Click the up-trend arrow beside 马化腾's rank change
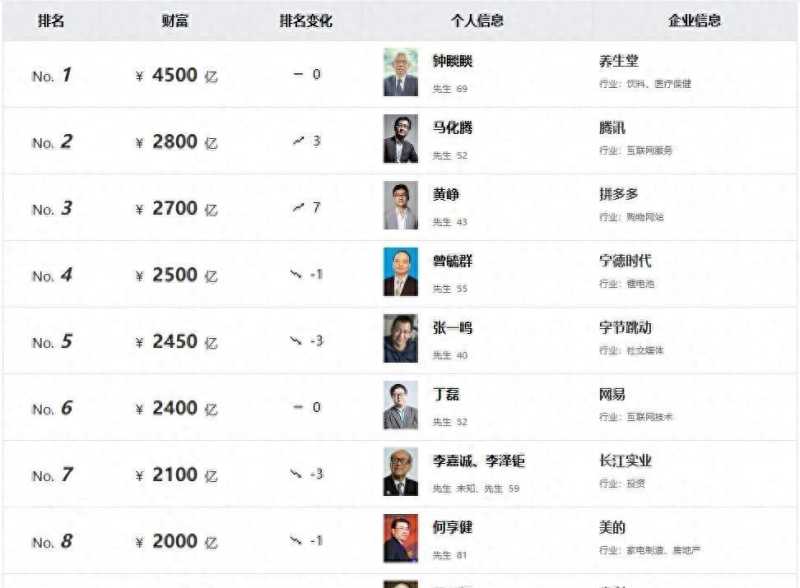The image size is (800, 588). (x=298, y=141)
